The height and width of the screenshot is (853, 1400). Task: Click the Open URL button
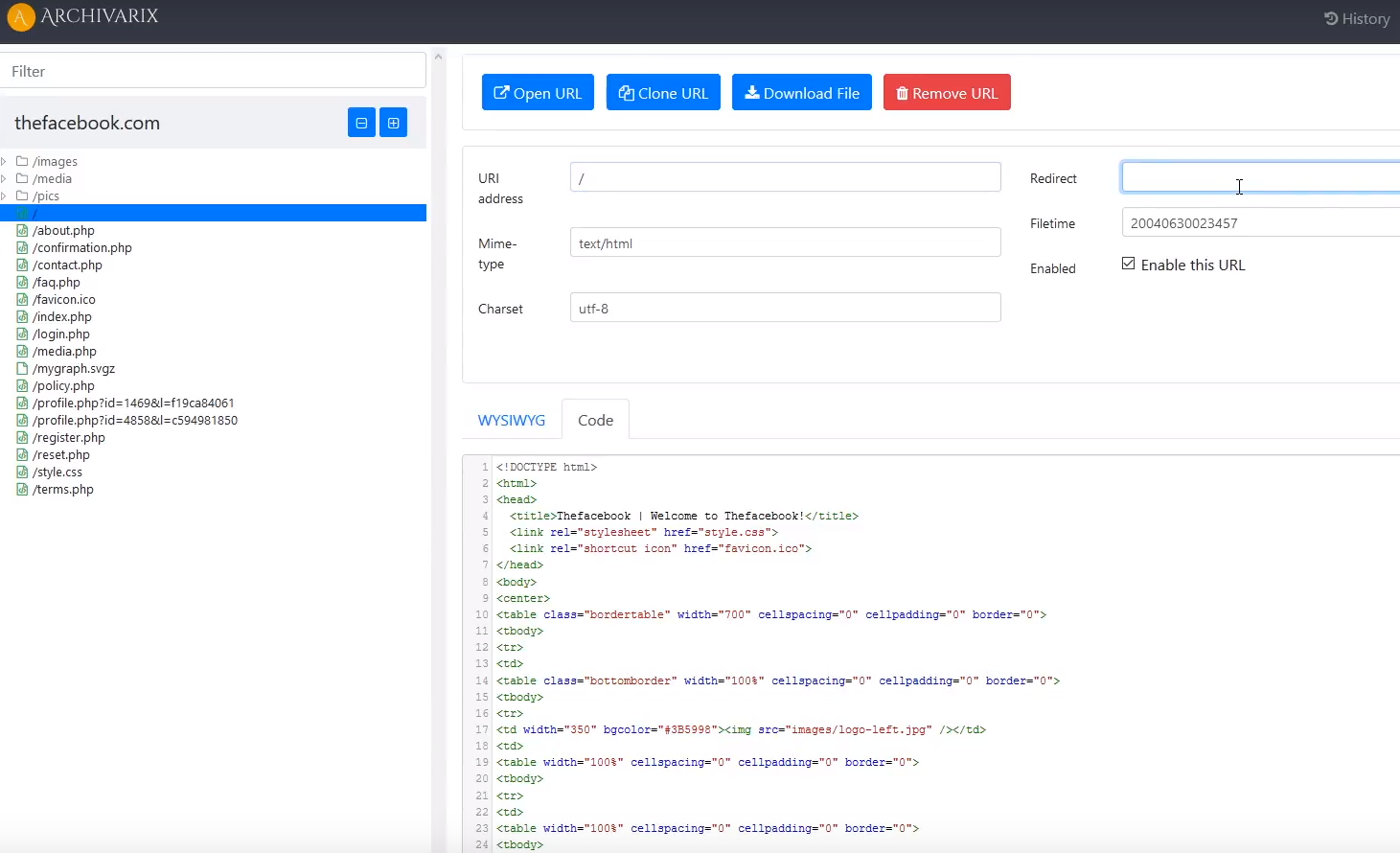[x=538, y=93]
